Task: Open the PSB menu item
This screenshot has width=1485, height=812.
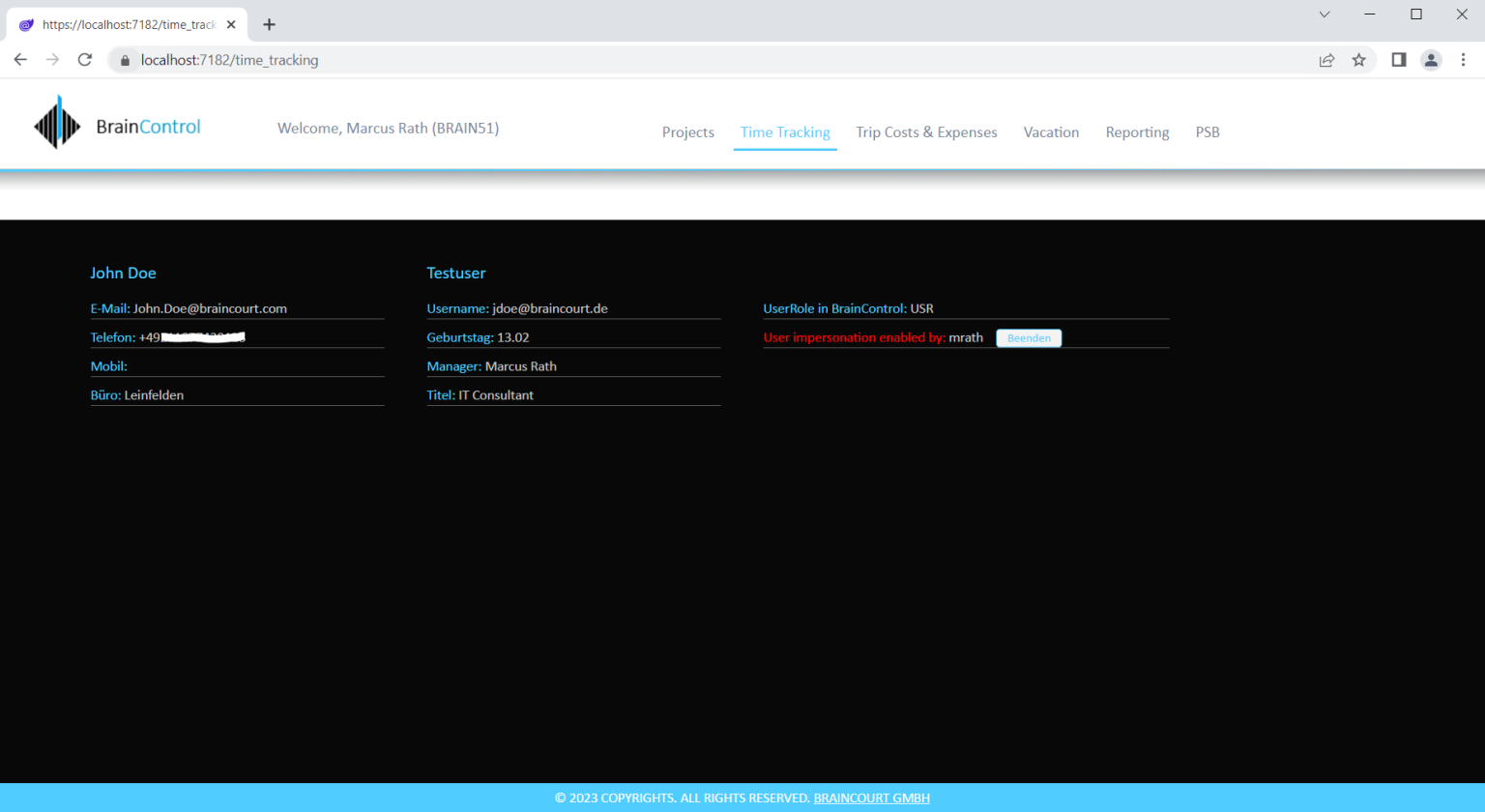Action: point(1207,132)
